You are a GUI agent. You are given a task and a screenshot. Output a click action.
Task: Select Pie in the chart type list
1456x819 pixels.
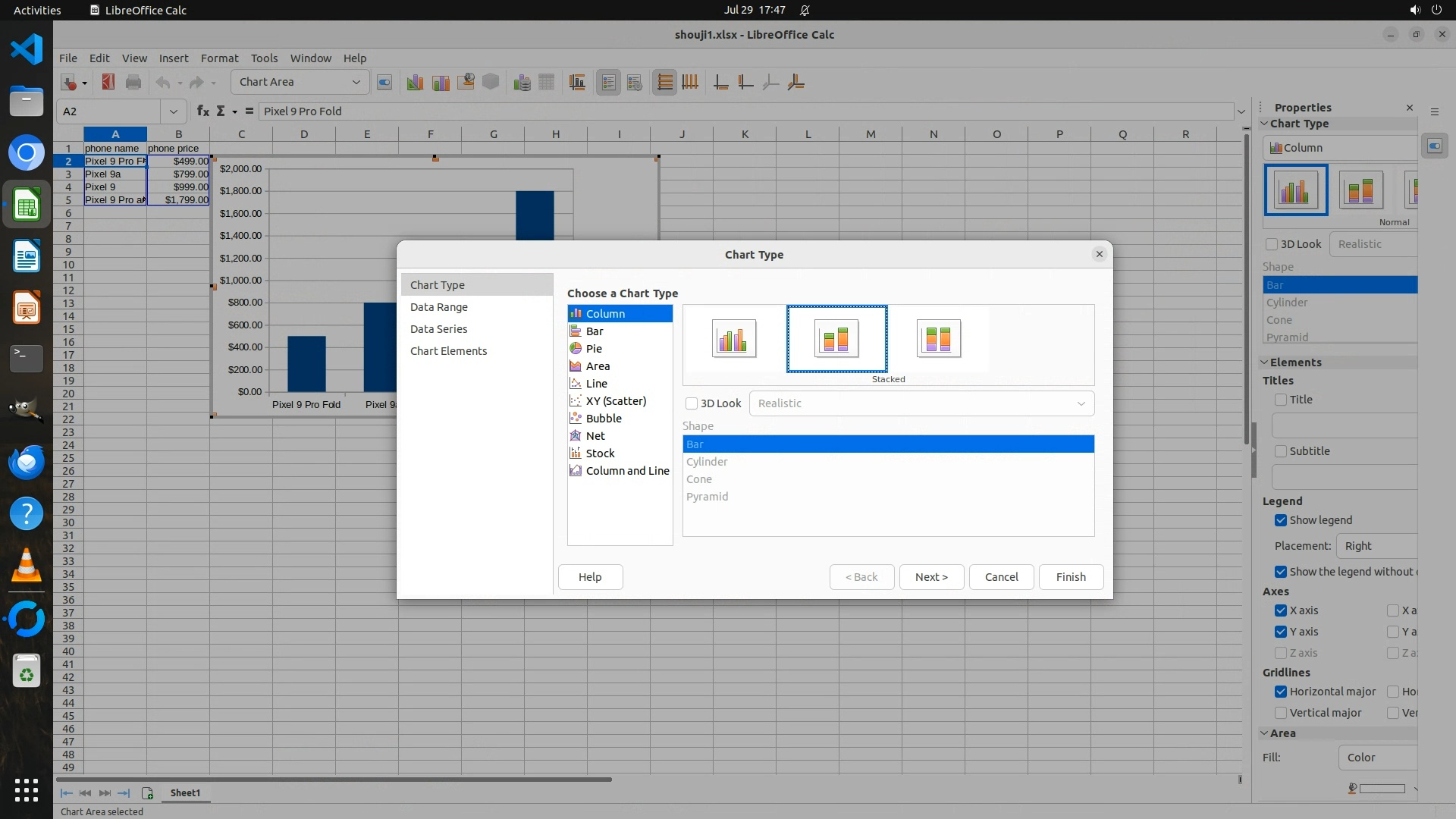pyautogui.click(x=594, y=349)
